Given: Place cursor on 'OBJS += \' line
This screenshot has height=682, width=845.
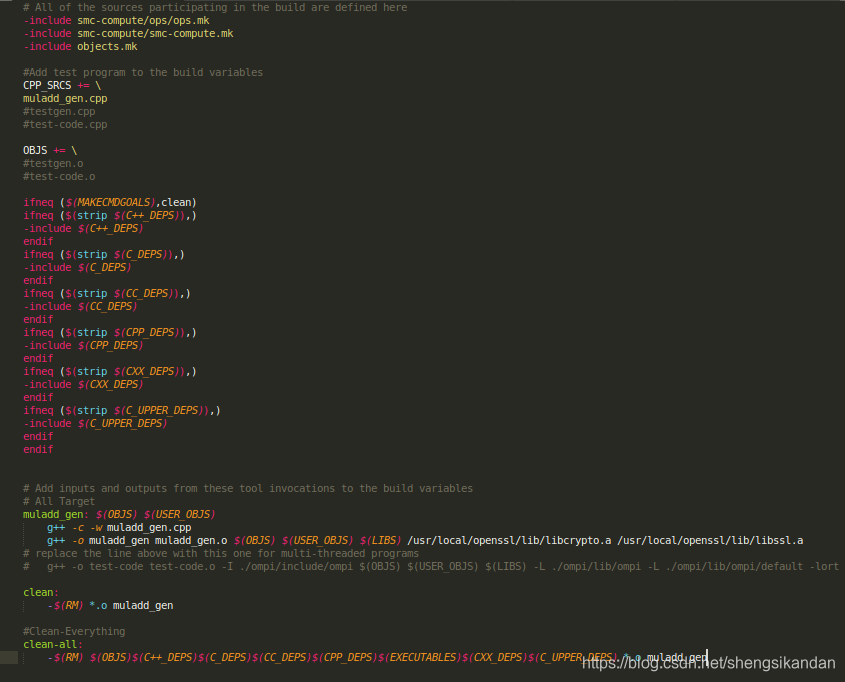Looking at the screenshot, I should point(50,150).
